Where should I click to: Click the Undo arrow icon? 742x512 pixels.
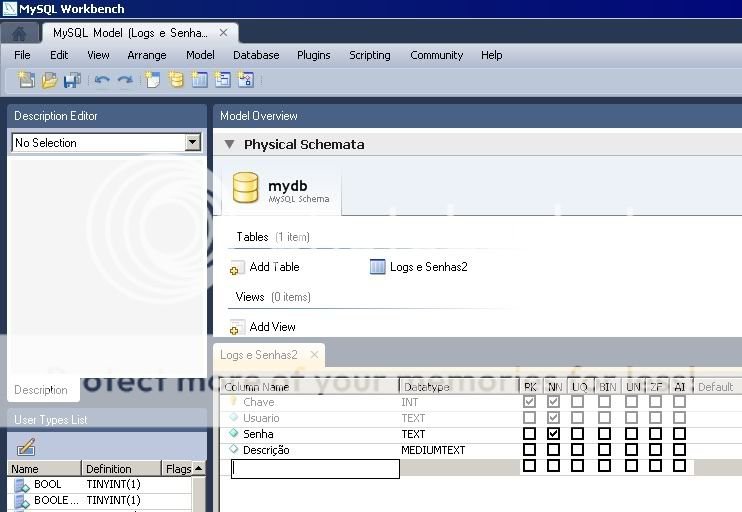(102, 80)
